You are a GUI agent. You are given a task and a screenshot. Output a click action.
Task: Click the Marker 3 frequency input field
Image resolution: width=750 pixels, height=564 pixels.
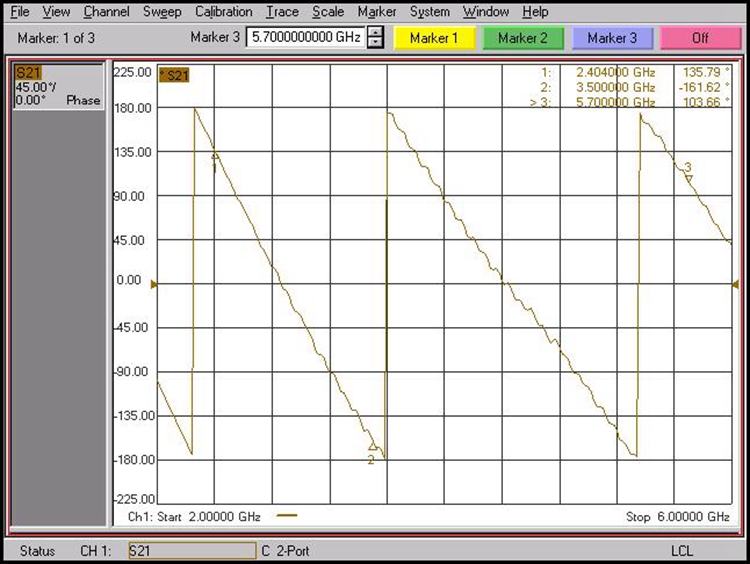[305, 38]
